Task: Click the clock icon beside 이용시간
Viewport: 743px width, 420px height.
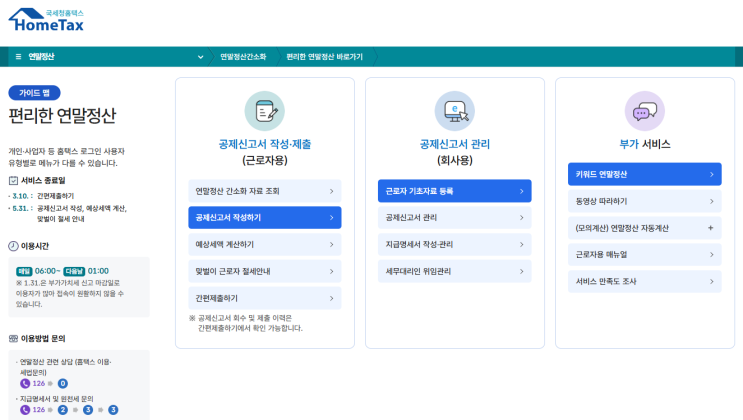Action: tap(13, 246)
